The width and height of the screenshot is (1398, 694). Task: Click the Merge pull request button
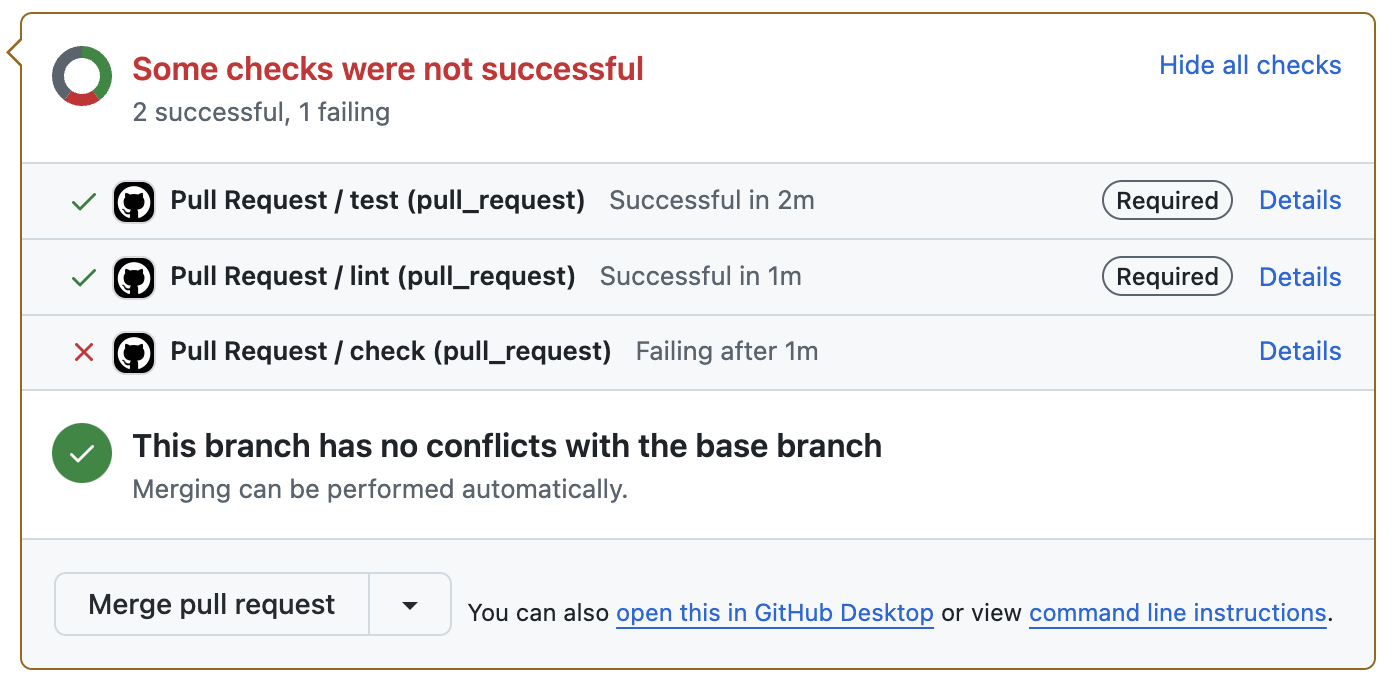click(211, 604)
